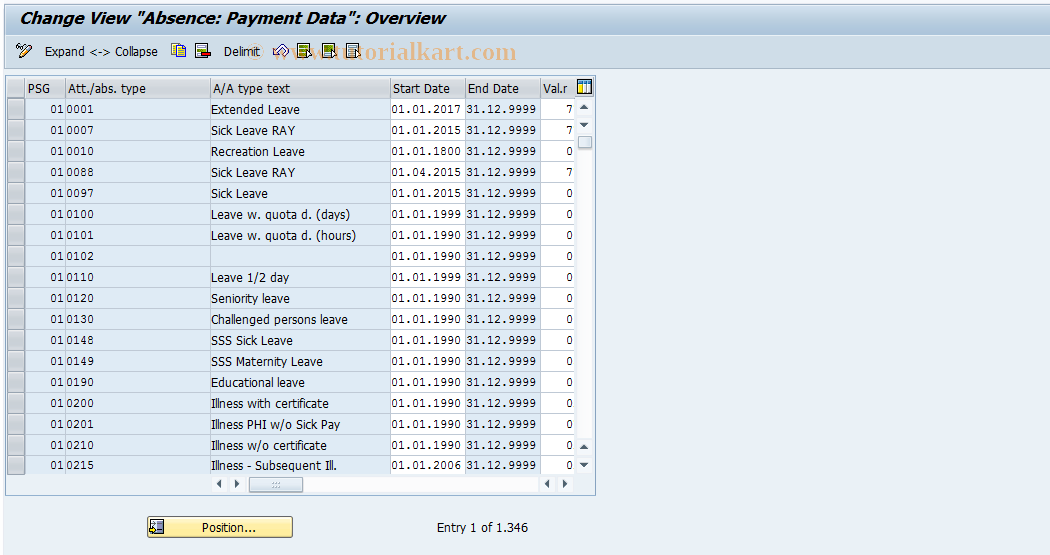
Task: Click the vertical scrollbar thumb
Action: [585, 142]
